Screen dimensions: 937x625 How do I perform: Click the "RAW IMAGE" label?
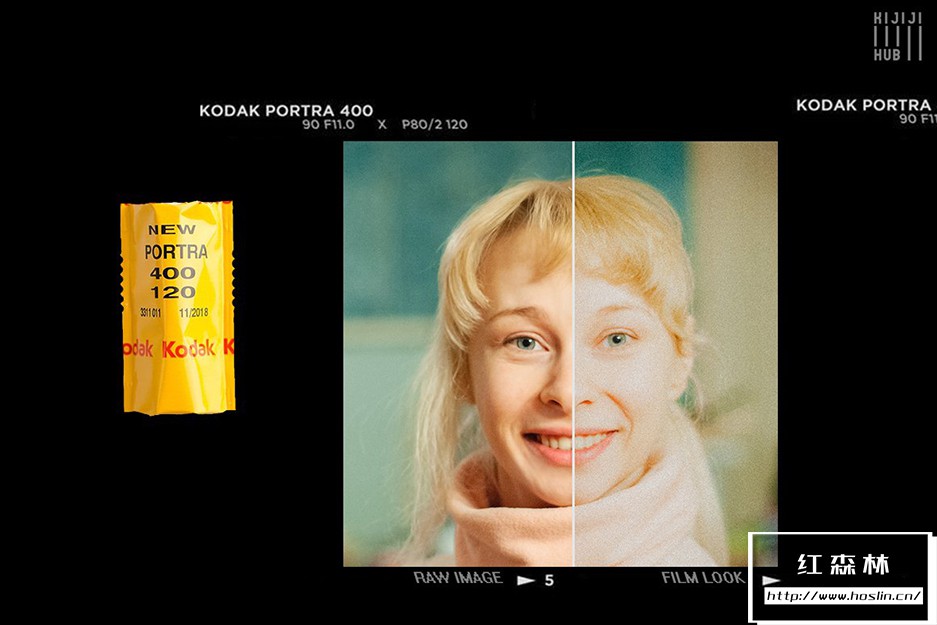[x=458, y=578]
